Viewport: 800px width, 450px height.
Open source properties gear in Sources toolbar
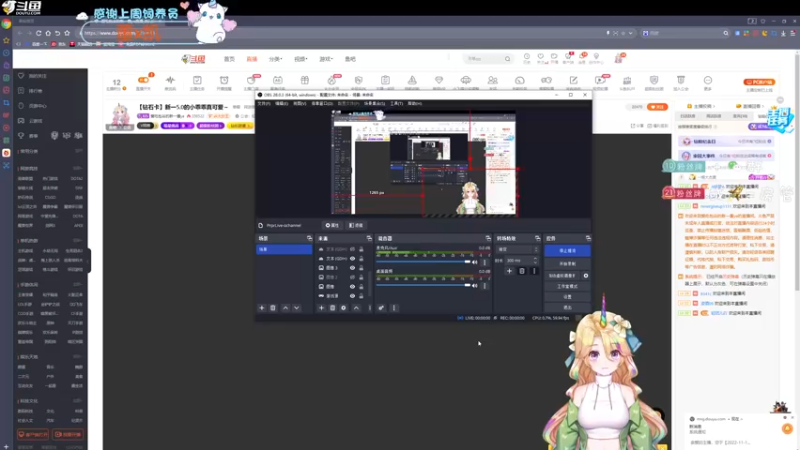coord(343,308)
